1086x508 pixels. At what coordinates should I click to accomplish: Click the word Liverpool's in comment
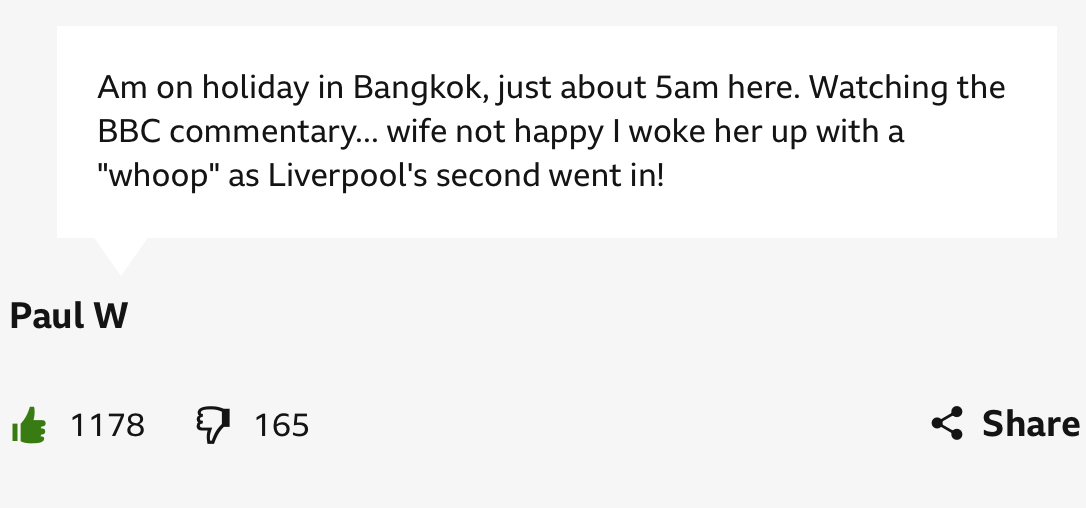coord(348,175)
